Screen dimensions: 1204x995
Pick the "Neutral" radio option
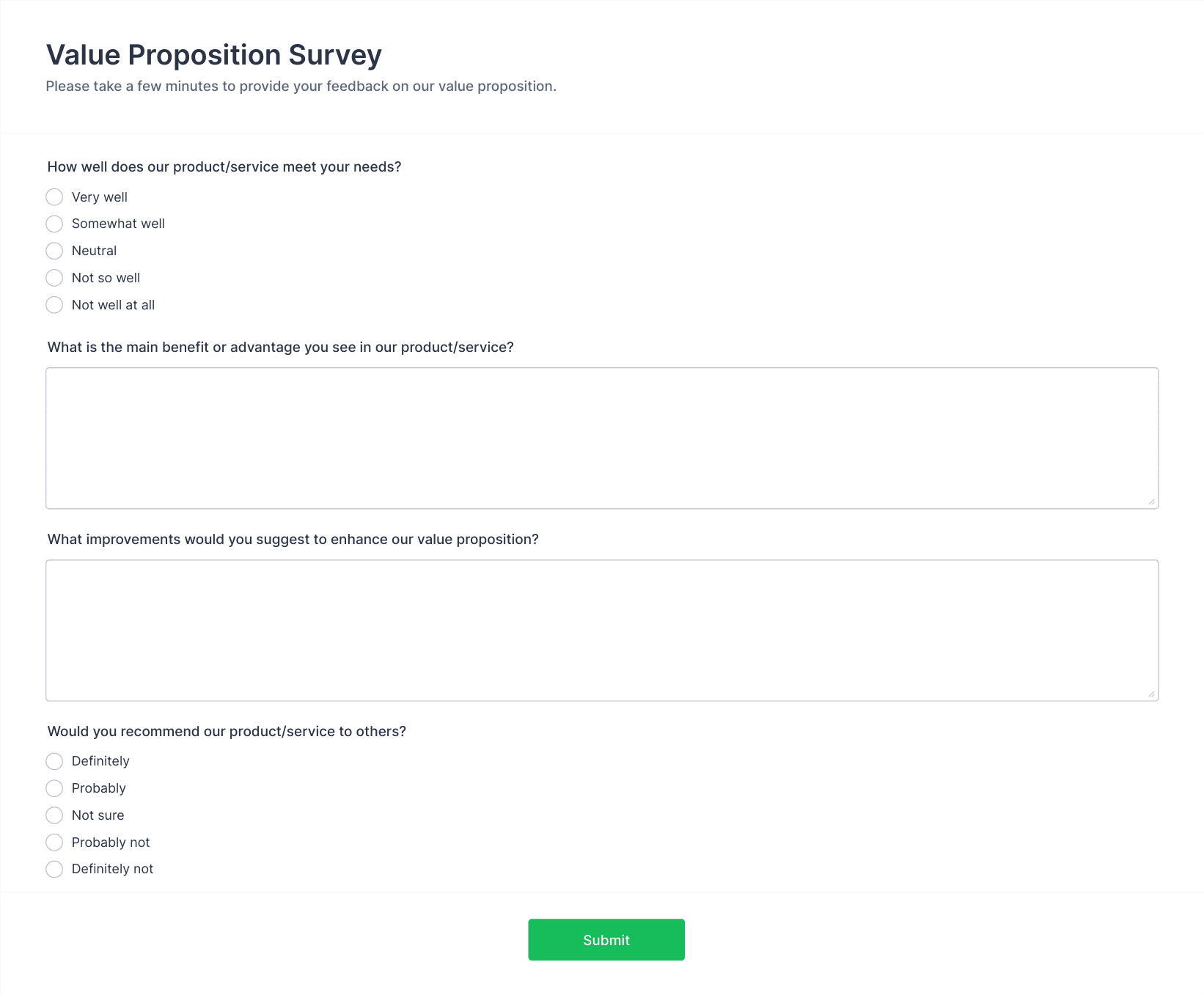point(54,251)
